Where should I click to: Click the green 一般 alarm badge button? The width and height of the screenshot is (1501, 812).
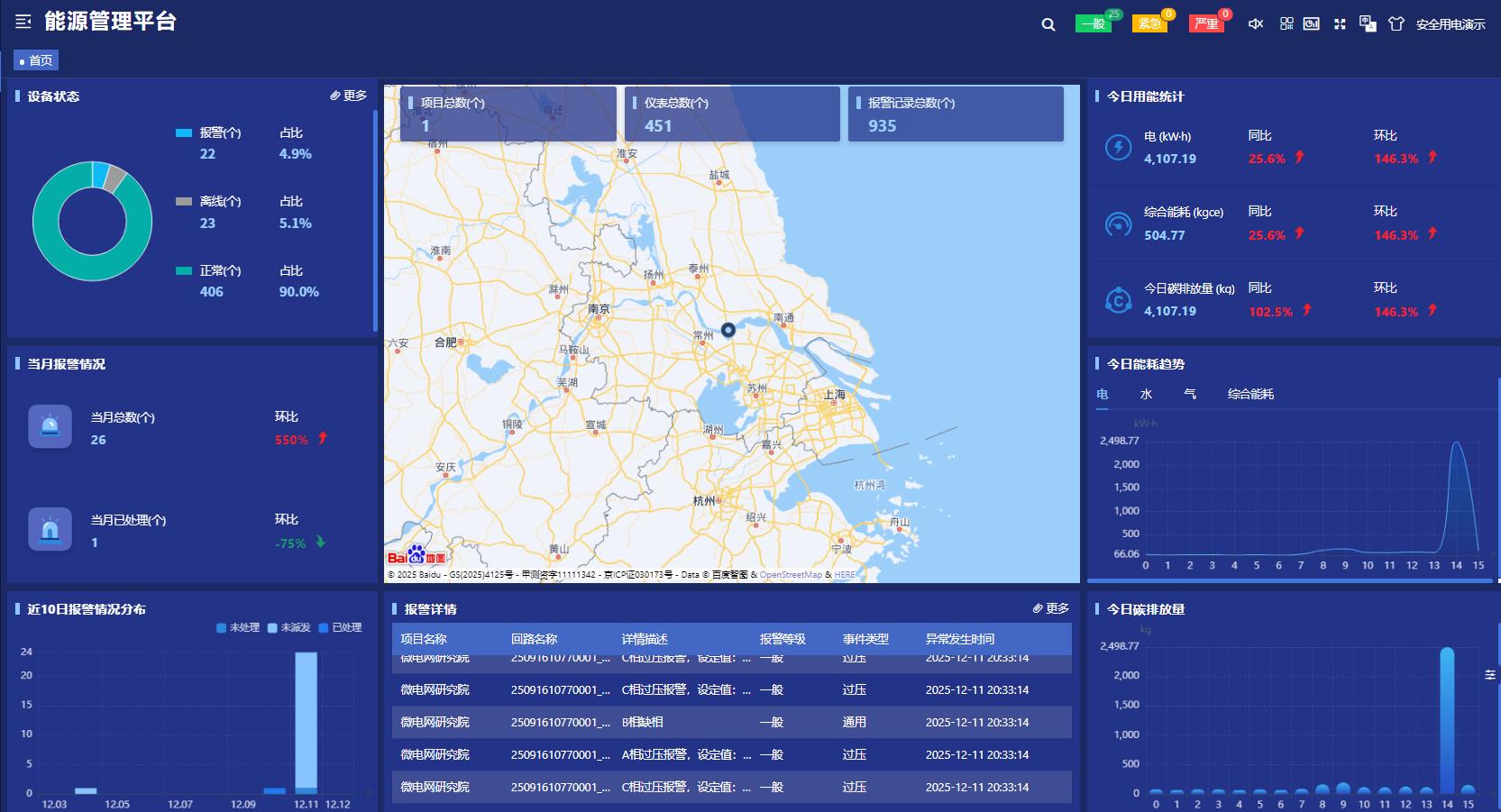click(1093, 24)
